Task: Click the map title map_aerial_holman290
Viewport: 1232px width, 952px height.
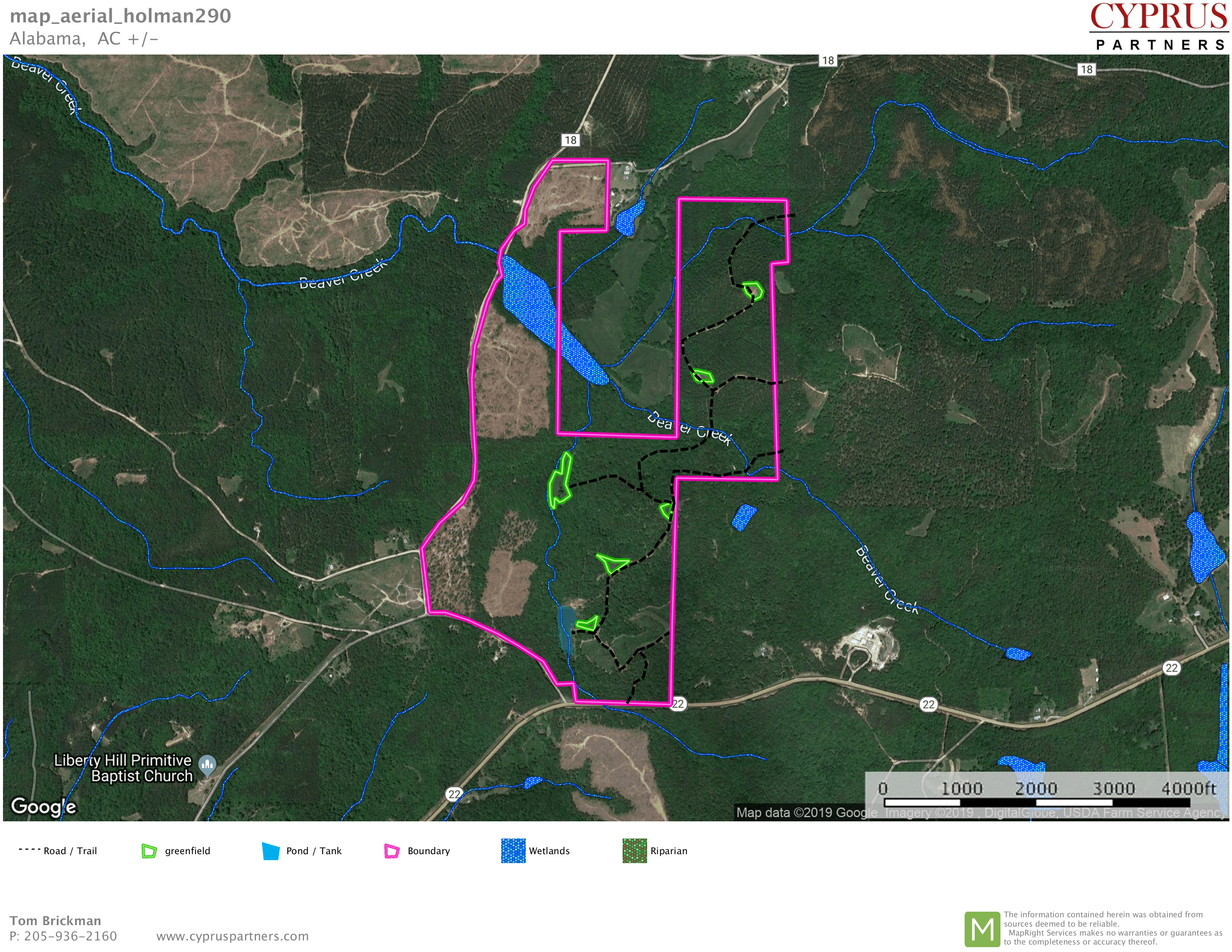Action: point(120,16)
